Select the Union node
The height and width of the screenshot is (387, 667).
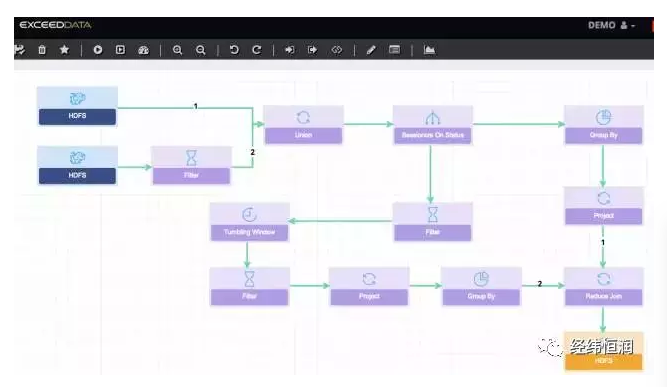click(x=303, y=125)
